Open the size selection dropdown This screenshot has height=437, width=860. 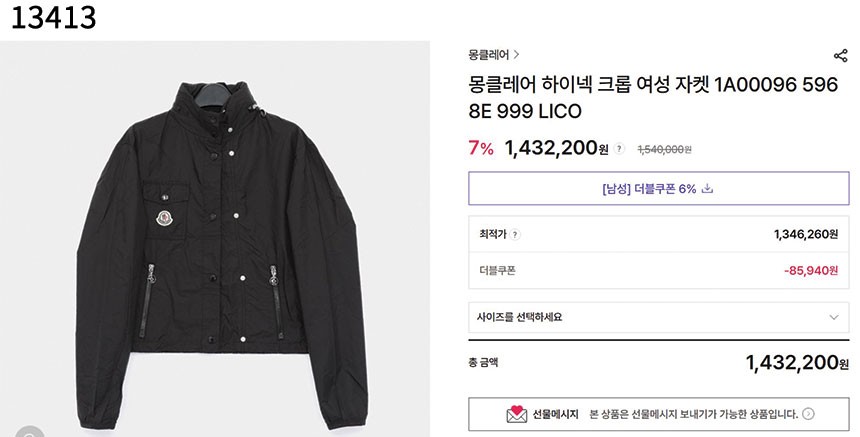[x=657, y=317]
